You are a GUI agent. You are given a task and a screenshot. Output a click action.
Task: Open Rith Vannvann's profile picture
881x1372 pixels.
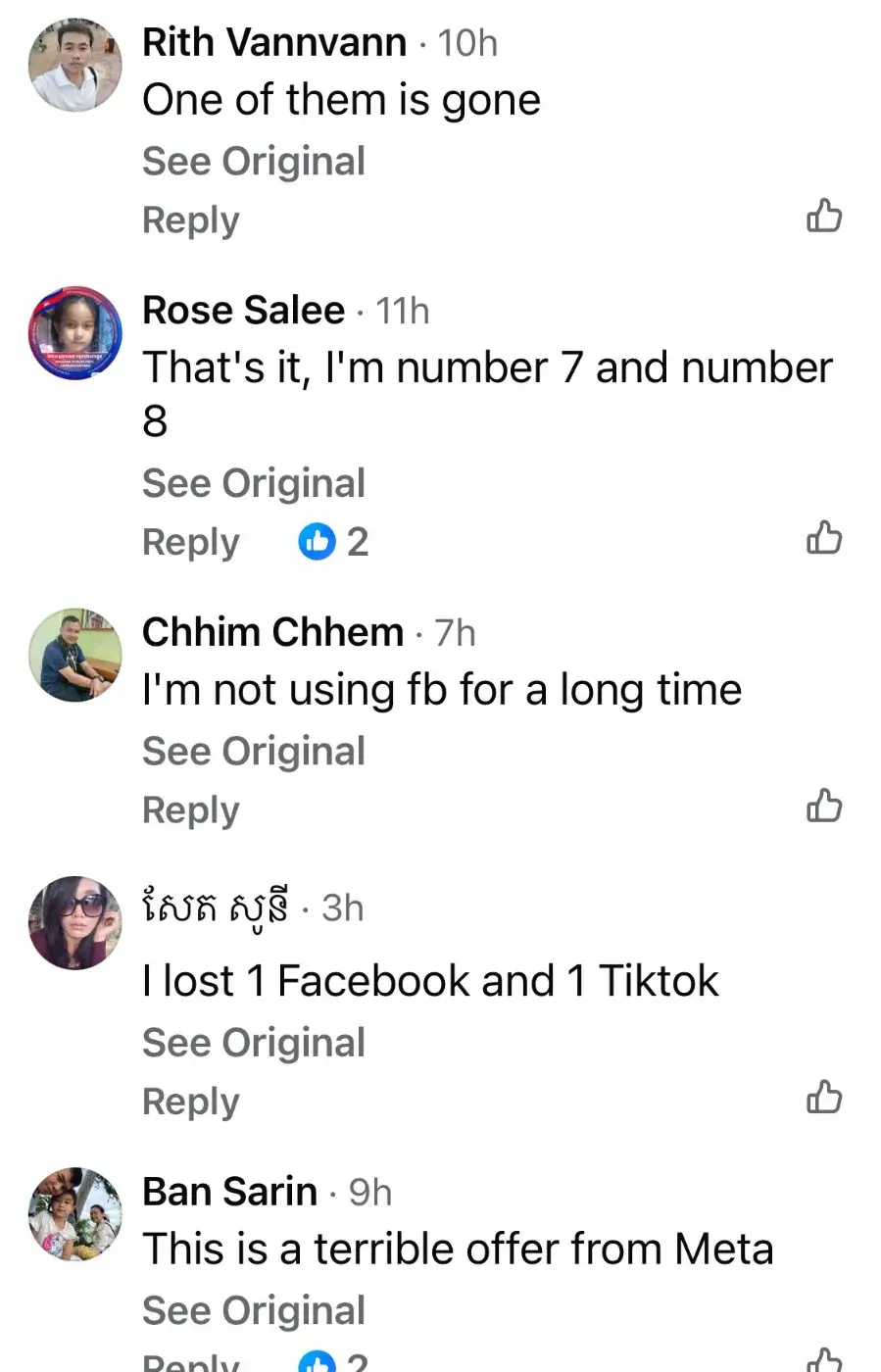click(75, 66)
